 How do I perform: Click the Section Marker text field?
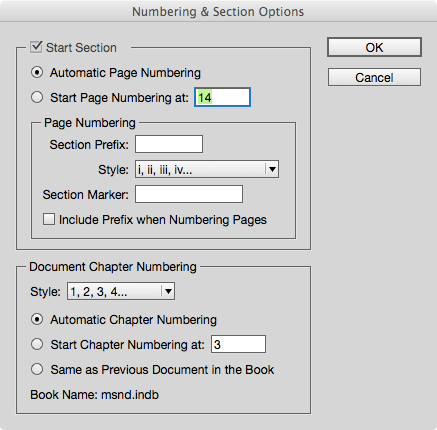[x=189, y=194]
